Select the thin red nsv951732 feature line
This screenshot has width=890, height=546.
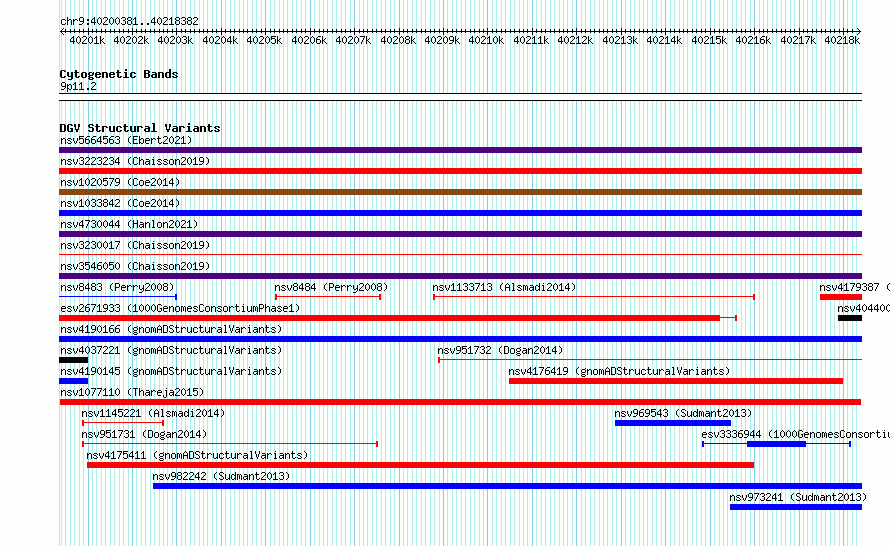(650, 360)
